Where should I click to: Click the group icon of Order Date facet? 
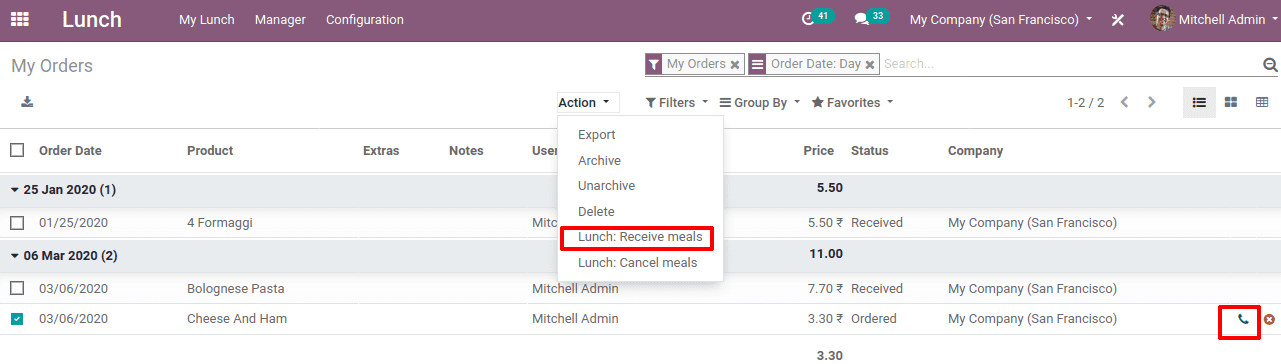(x=757, y=64)
